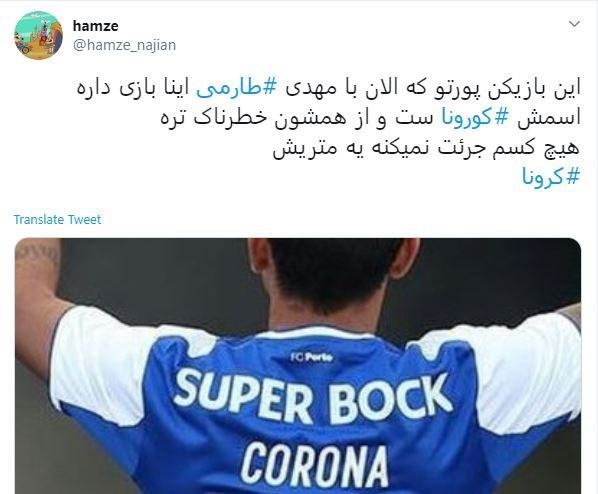Click the first line of tweet text
The image size is (598, 494).
(x=328, y=89)
